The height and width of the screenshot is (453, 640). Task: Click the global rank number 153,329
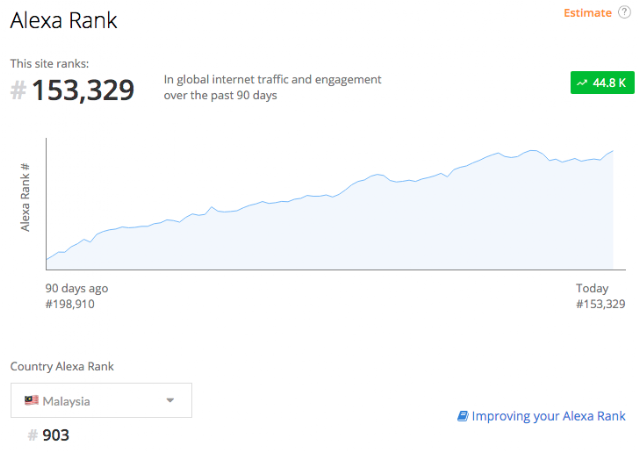83,90
